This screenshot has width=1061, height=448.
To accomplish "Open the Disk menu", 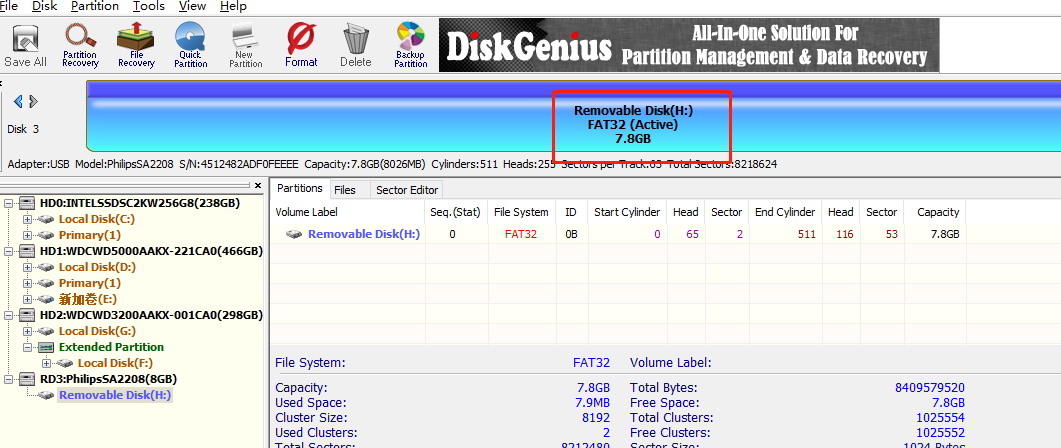I will pos(45,7).
